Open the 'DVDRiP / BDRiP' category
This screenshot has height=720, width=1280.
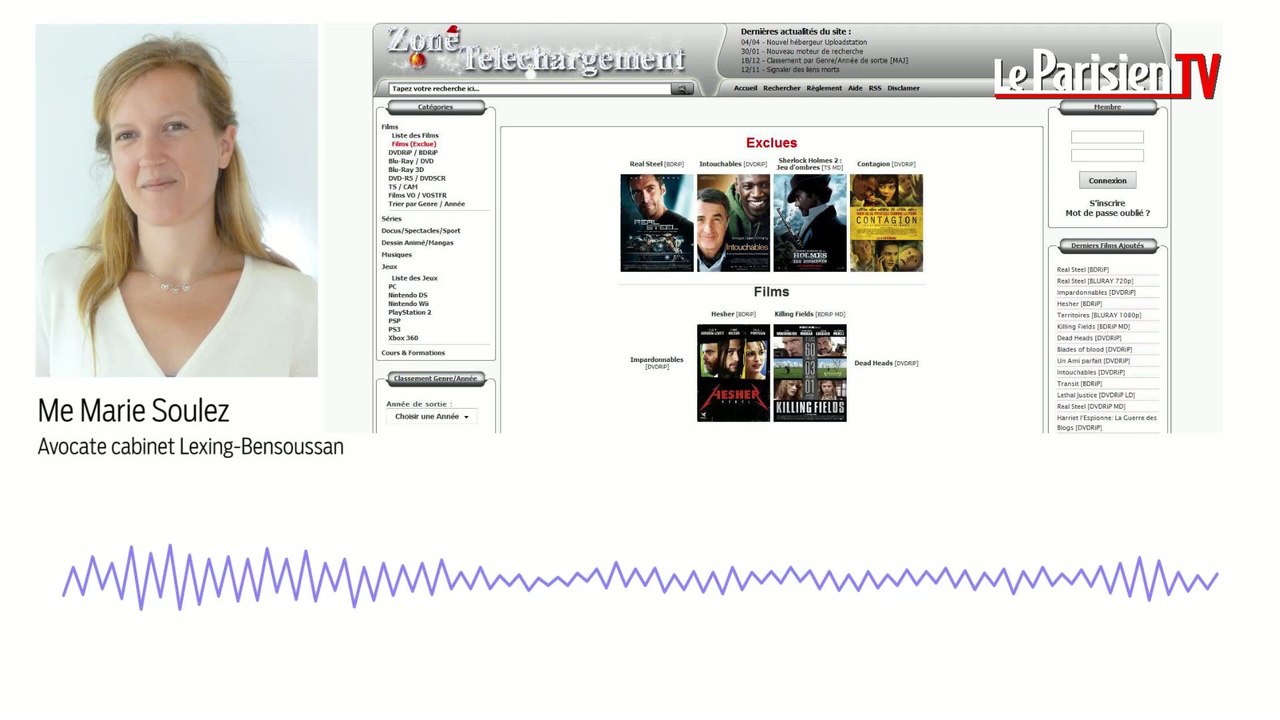(x=413, y=153)
